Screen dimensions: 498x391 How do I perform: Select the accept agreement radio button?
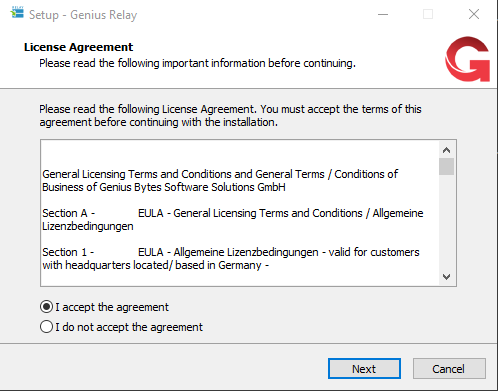[46, 307]
